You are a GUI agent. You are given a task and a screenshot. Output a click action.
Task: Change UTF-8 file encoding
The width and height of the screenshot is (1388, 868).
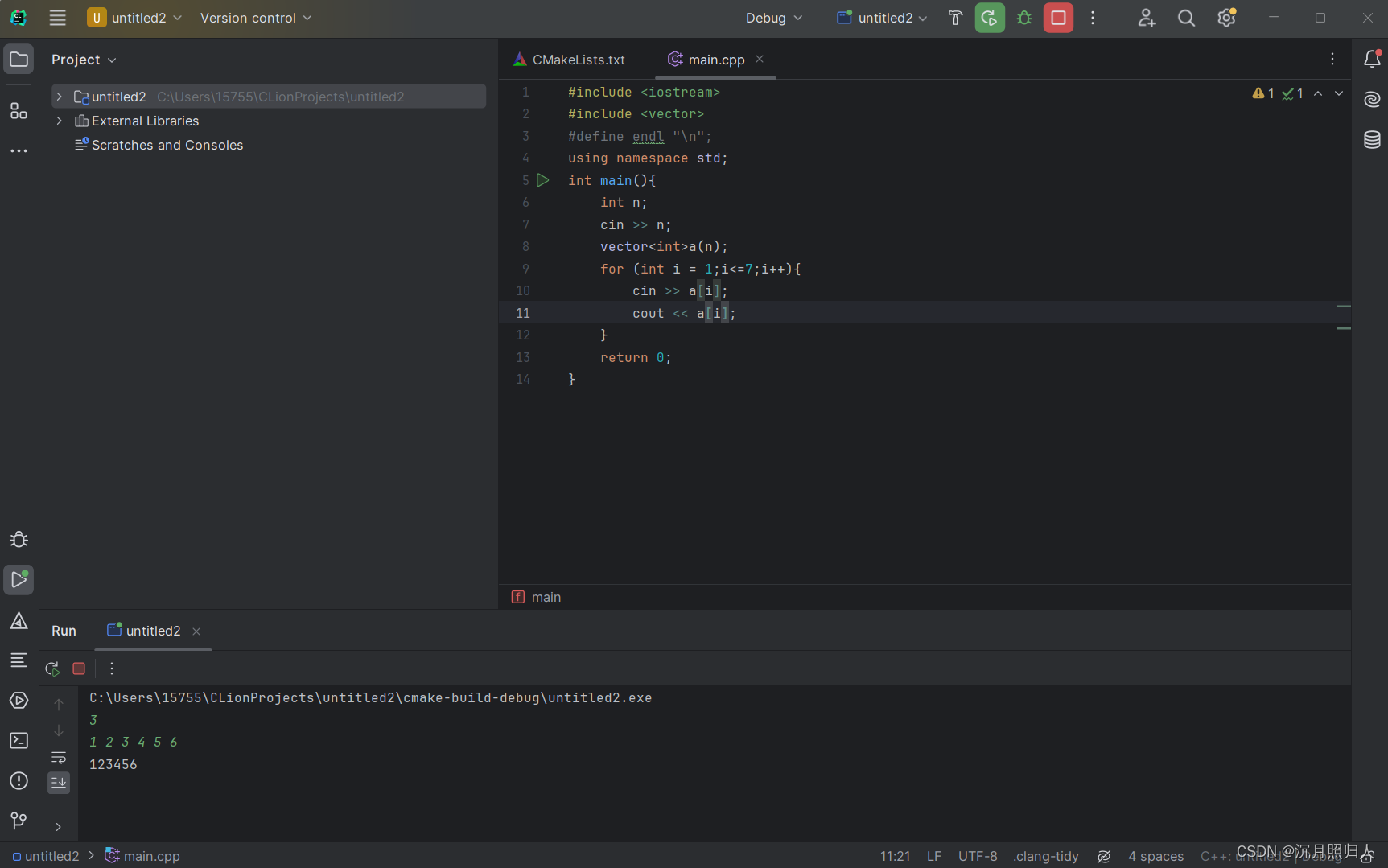click(978, 856)
